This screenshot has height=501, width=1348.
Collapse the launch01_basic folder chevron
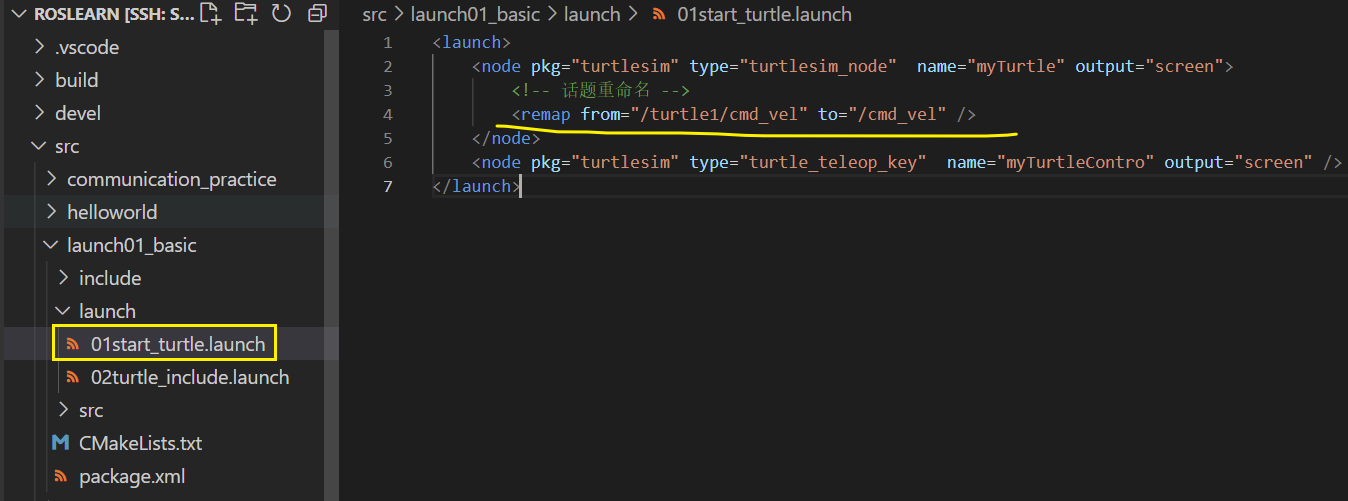(x=52, y=245)
